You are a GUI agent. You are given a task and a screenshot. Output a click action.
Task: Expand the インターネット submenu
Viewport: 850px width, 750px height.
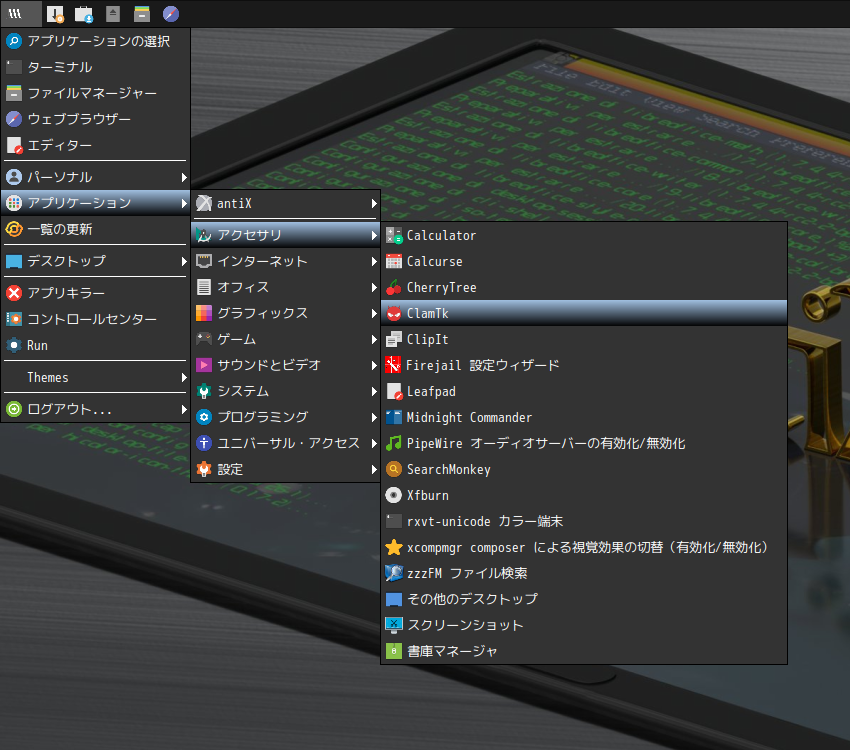286,261
